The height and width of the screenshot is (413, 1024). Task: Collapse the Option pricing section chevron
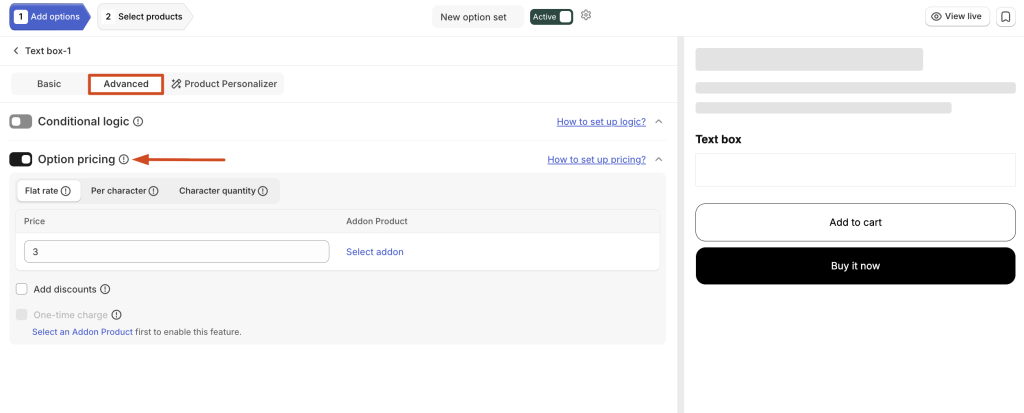click(659, 159)
